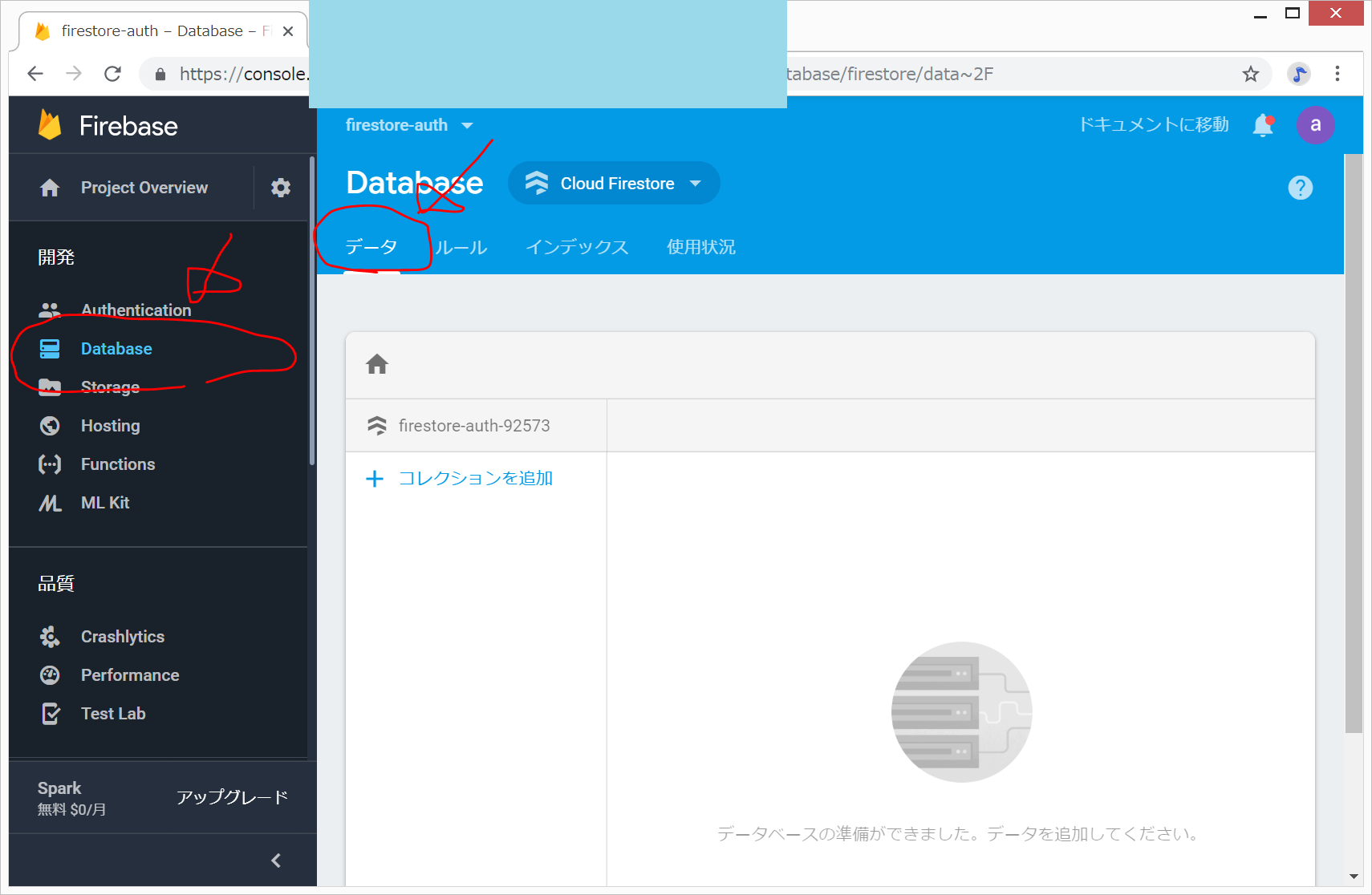Switch to the インデックス tab
This screenshot has width=1372, height=895.
coord(577,247)
